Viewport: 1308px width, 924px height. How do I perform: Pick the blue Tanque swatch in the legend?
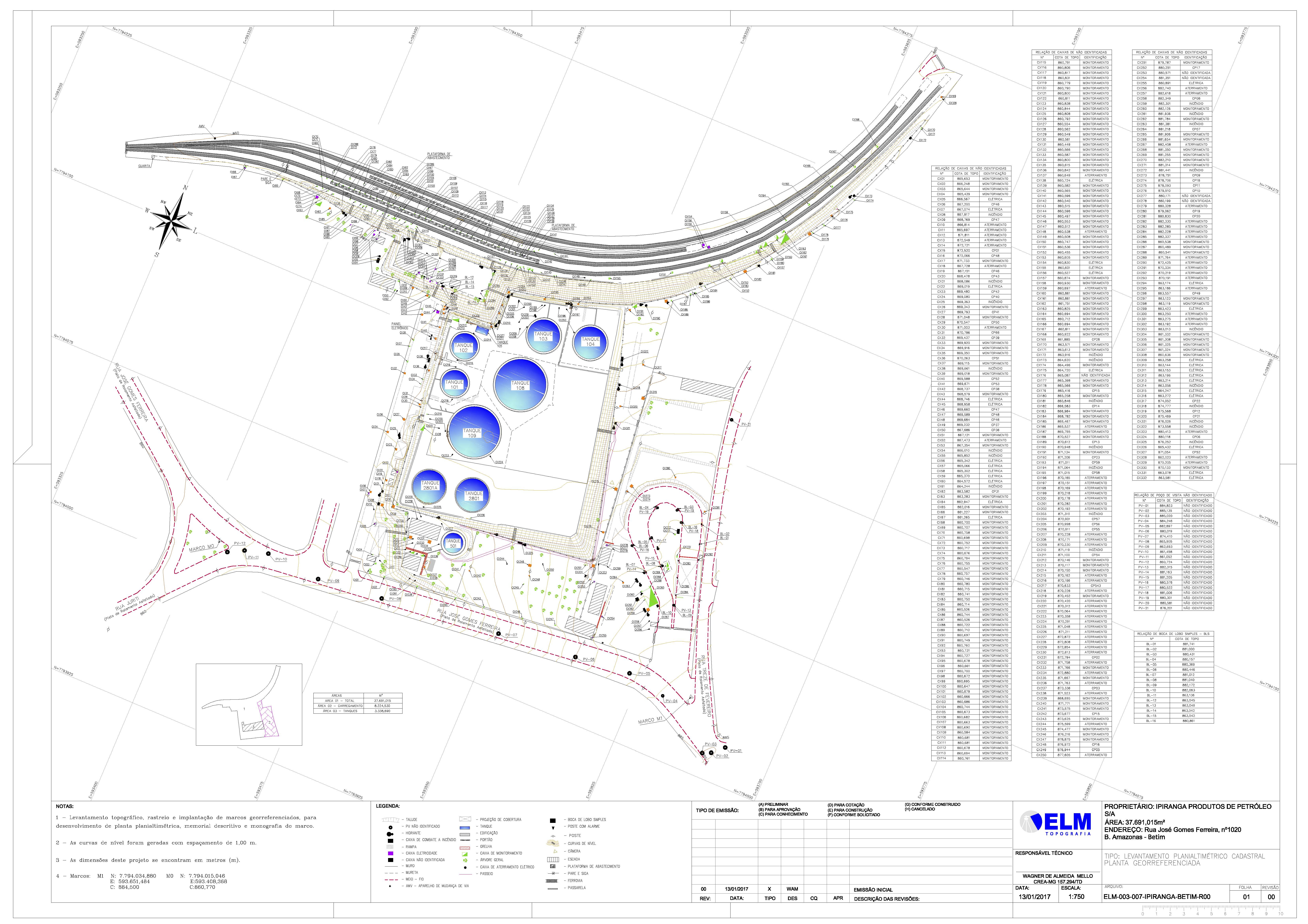coord(465,828)
